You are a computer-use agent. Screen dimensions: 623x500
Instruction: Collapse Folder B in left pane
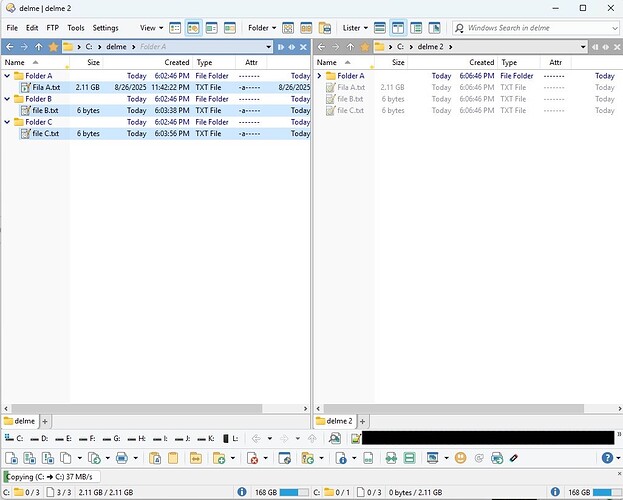click(7, 99)
